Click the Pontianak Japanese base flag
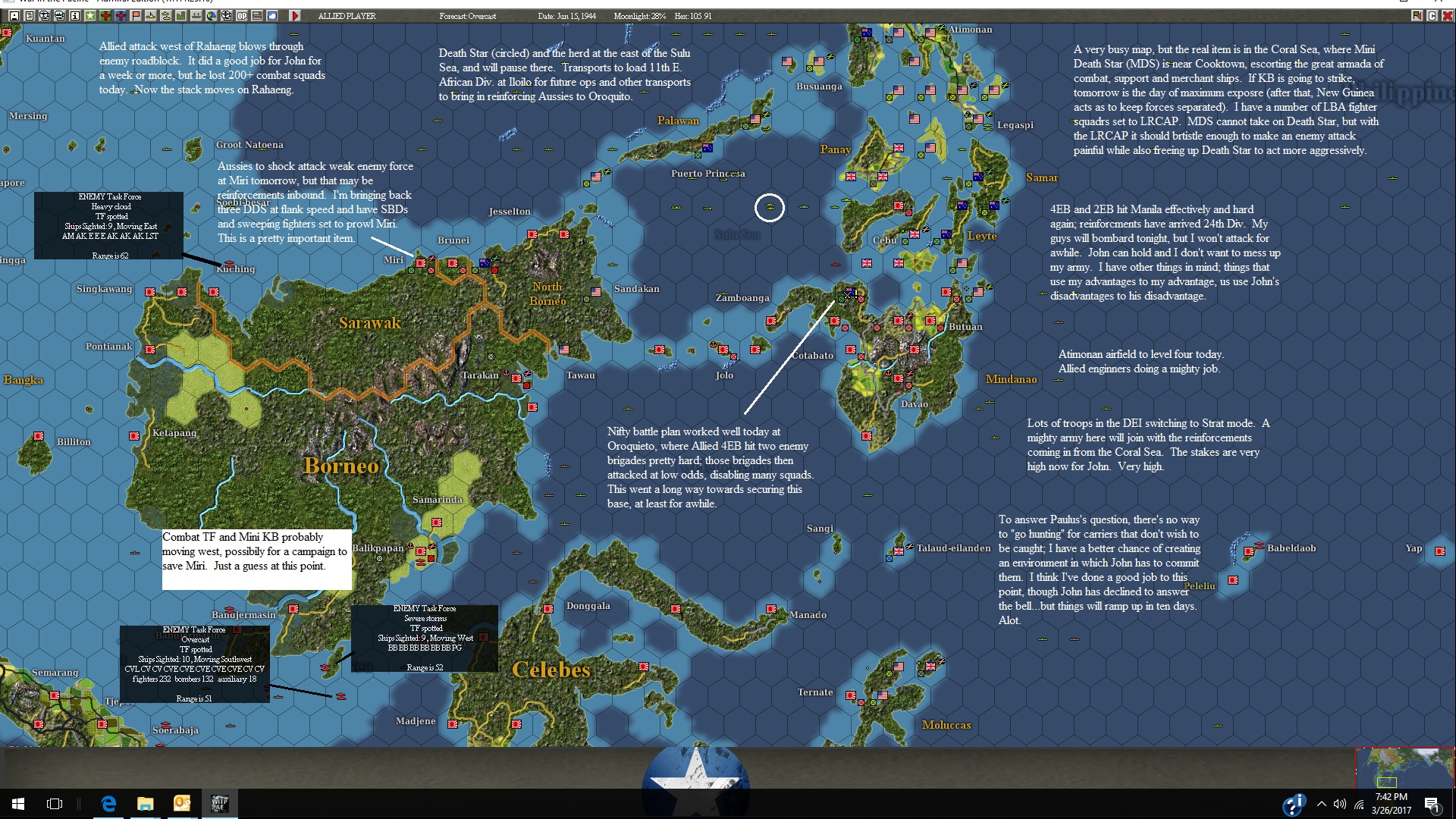Screen dimensions: 1456x819 pyautogui.click(x=150, y=350)
